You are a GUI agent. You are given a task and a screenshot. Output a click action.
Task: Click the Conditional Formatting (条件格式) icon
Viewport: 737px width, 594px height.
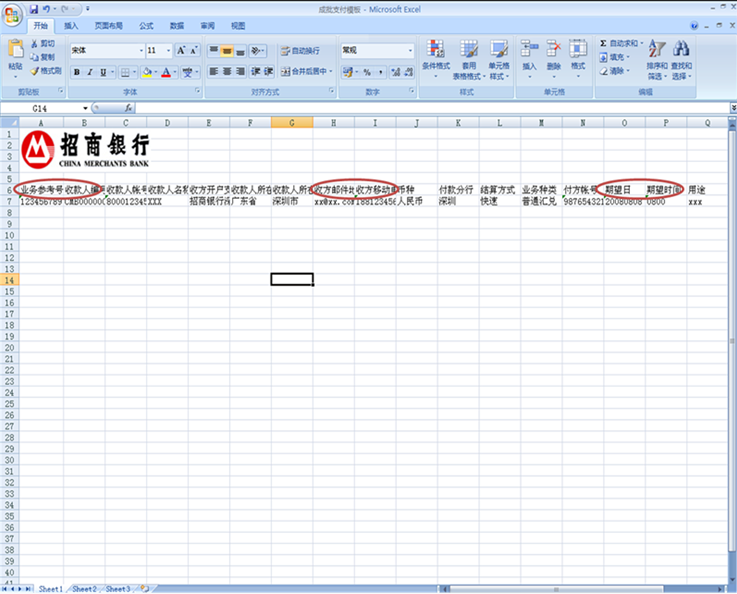(x=435, y=50)
